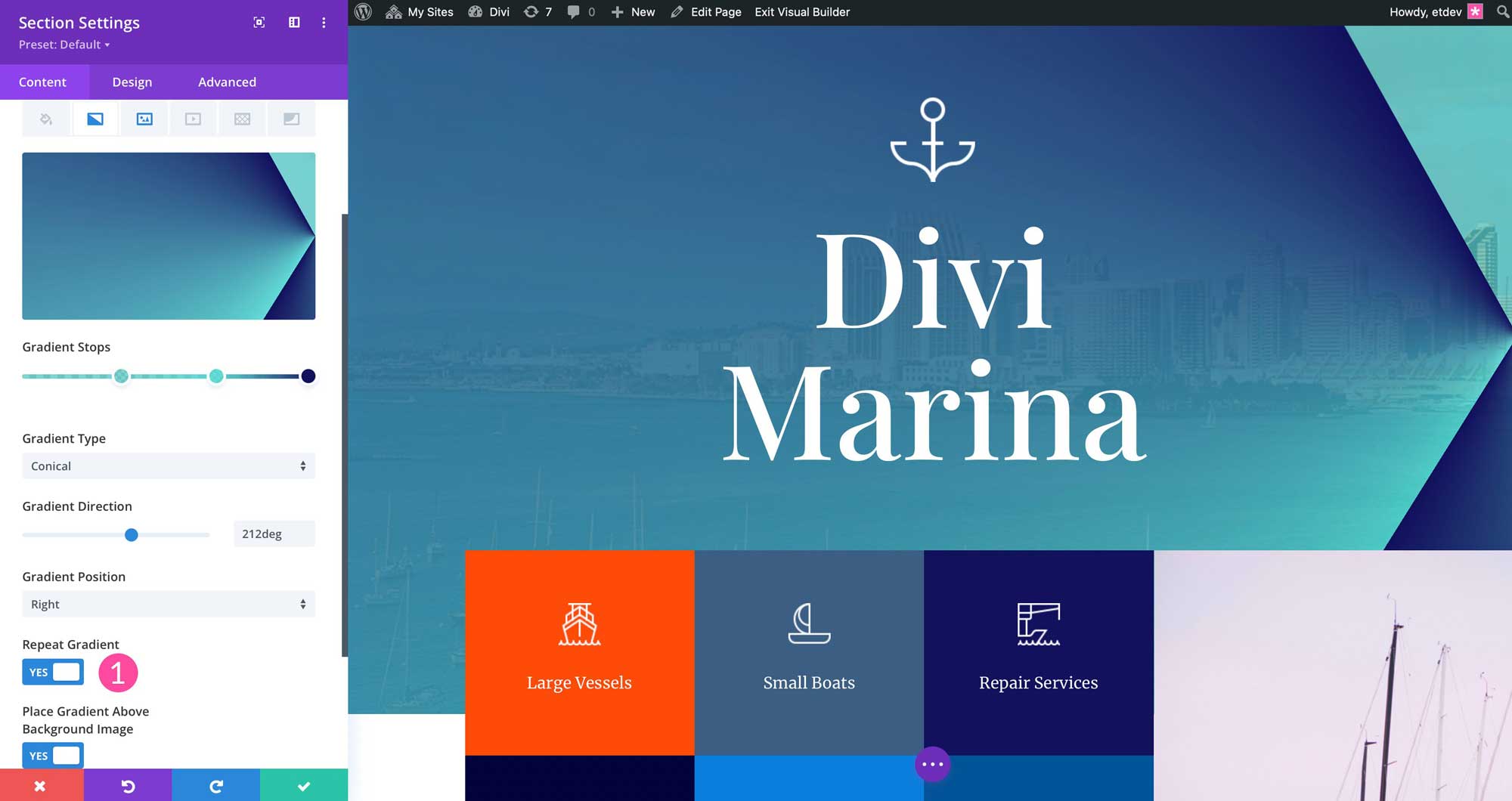Open the Gradient Type dropdown

(169, 465)
